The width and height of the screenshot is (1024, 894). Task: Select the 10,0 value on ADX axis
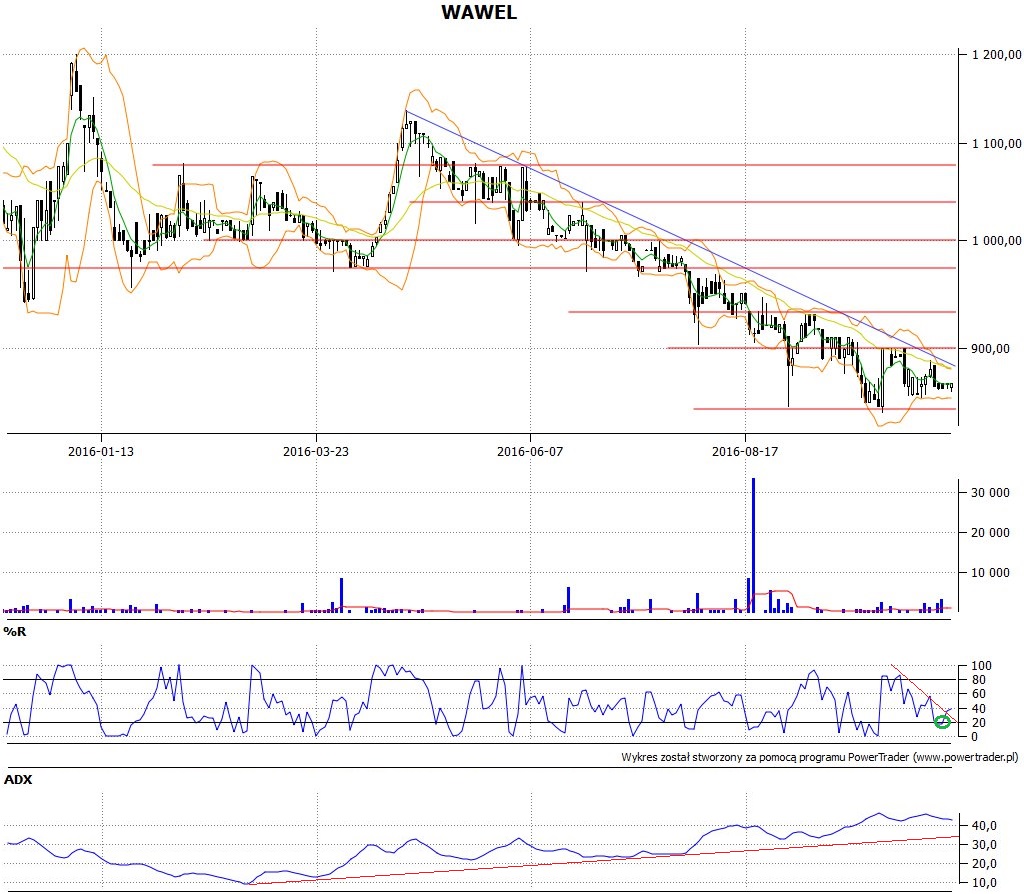tap(984, 883)
